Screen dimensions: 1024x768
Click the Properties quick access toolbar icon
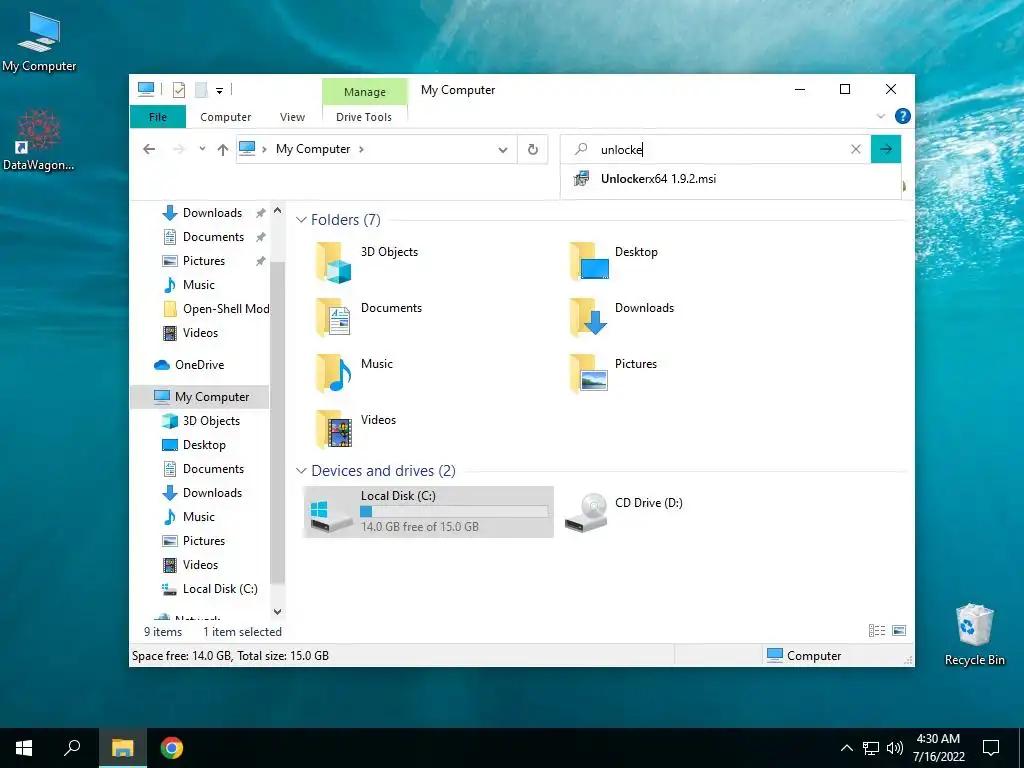coord(178,89)
